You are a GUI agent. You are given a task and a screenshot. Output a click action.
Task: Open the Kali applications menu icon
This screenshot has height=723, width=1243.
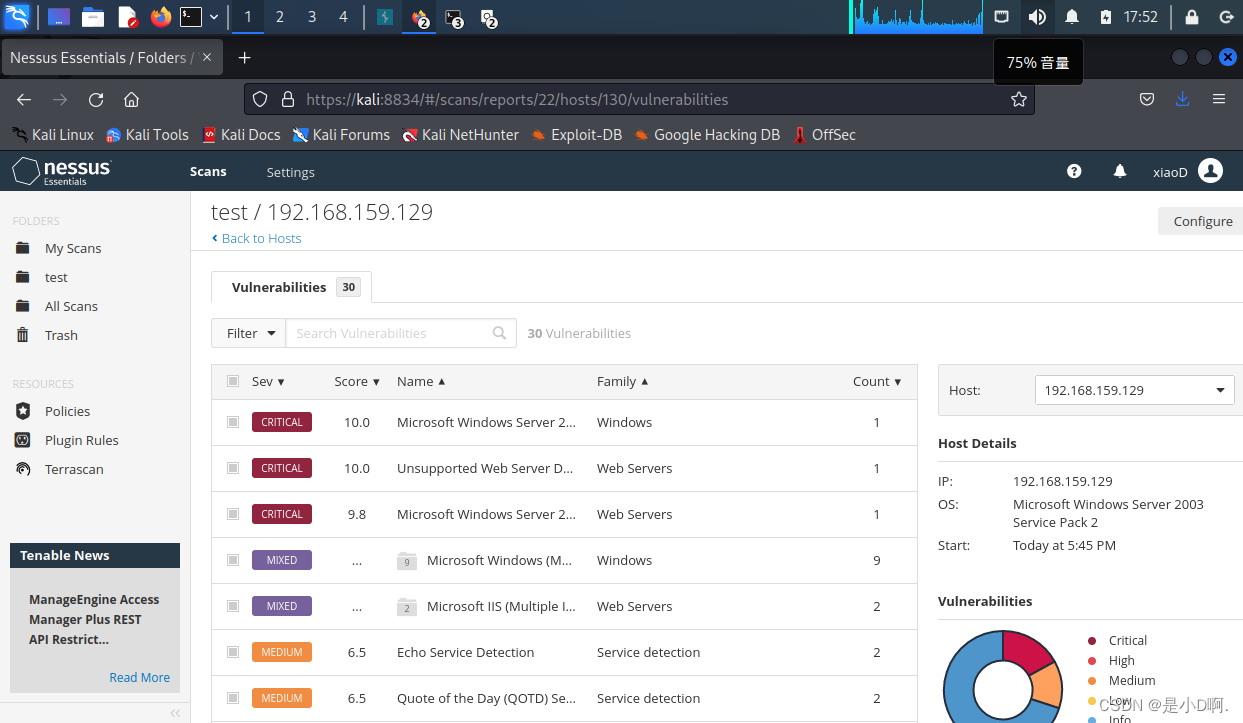[x=17, y=17]
